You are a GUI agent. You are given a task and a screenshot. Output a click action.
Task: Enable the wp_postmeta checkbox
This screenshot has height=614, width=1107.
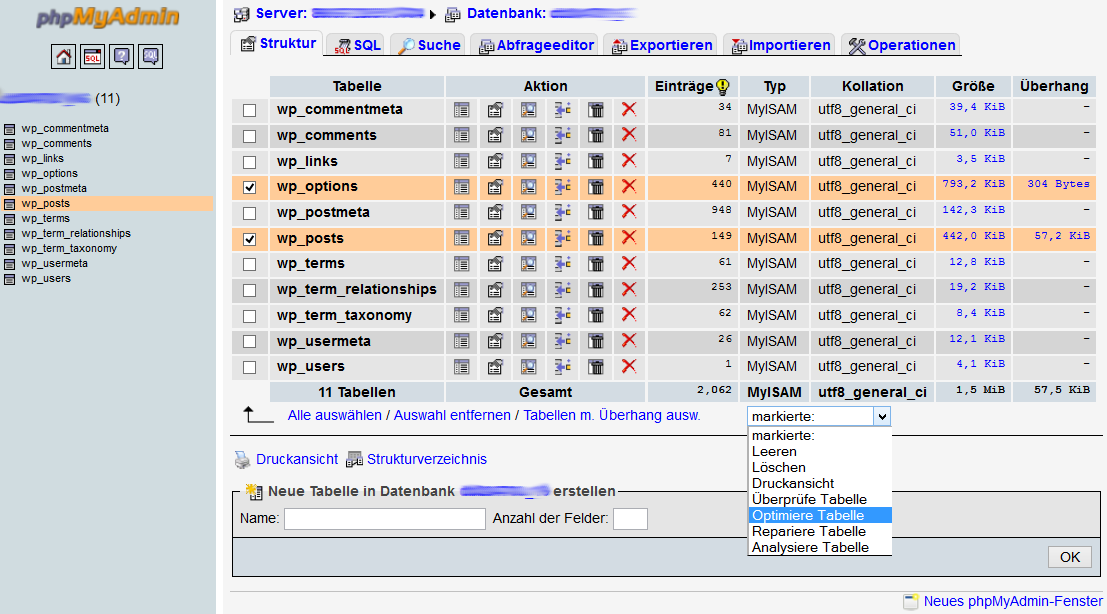(249, 213)
